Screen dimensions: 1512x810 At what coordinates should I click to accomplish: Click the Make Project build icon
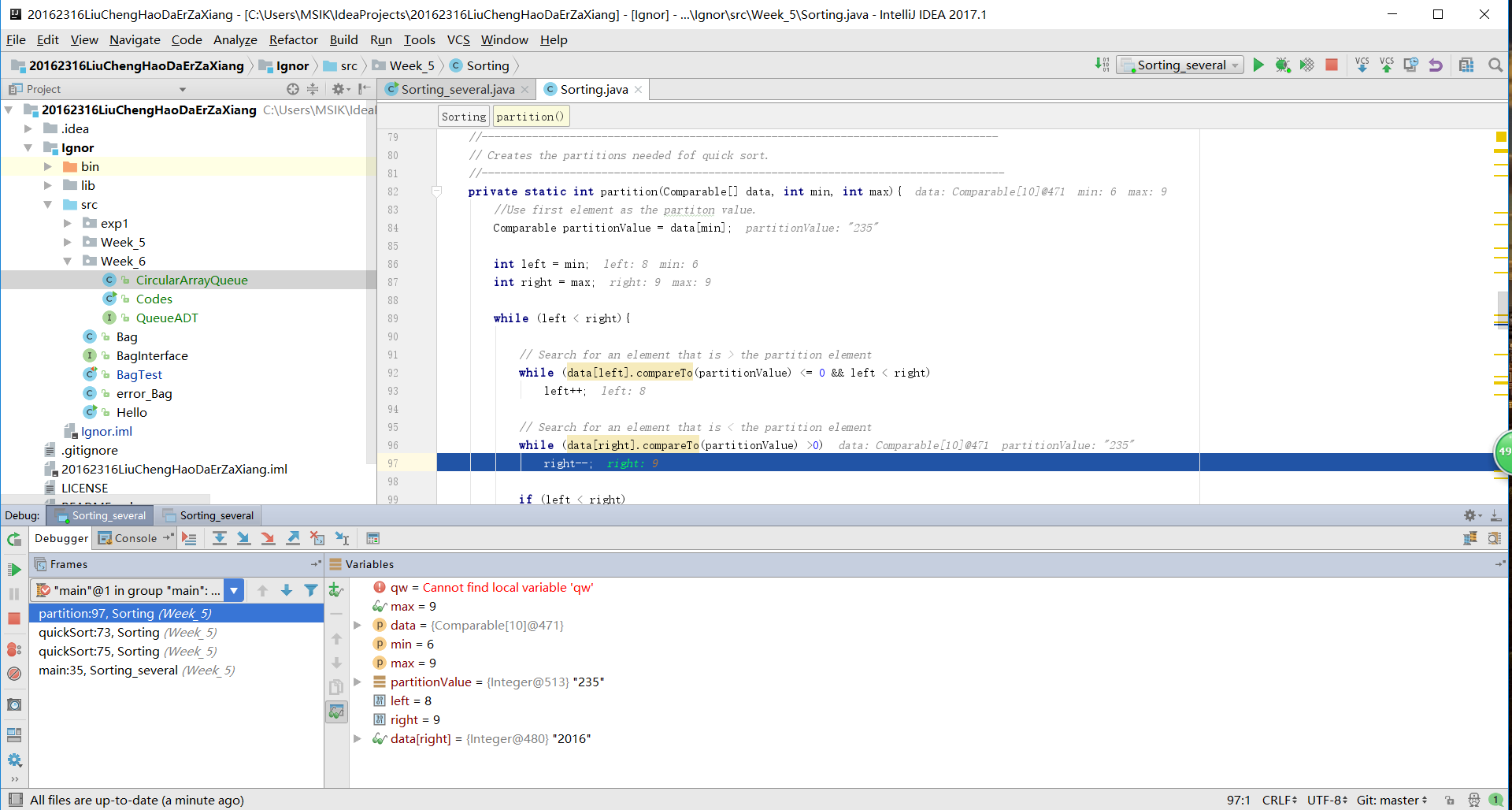point(1102,65)
